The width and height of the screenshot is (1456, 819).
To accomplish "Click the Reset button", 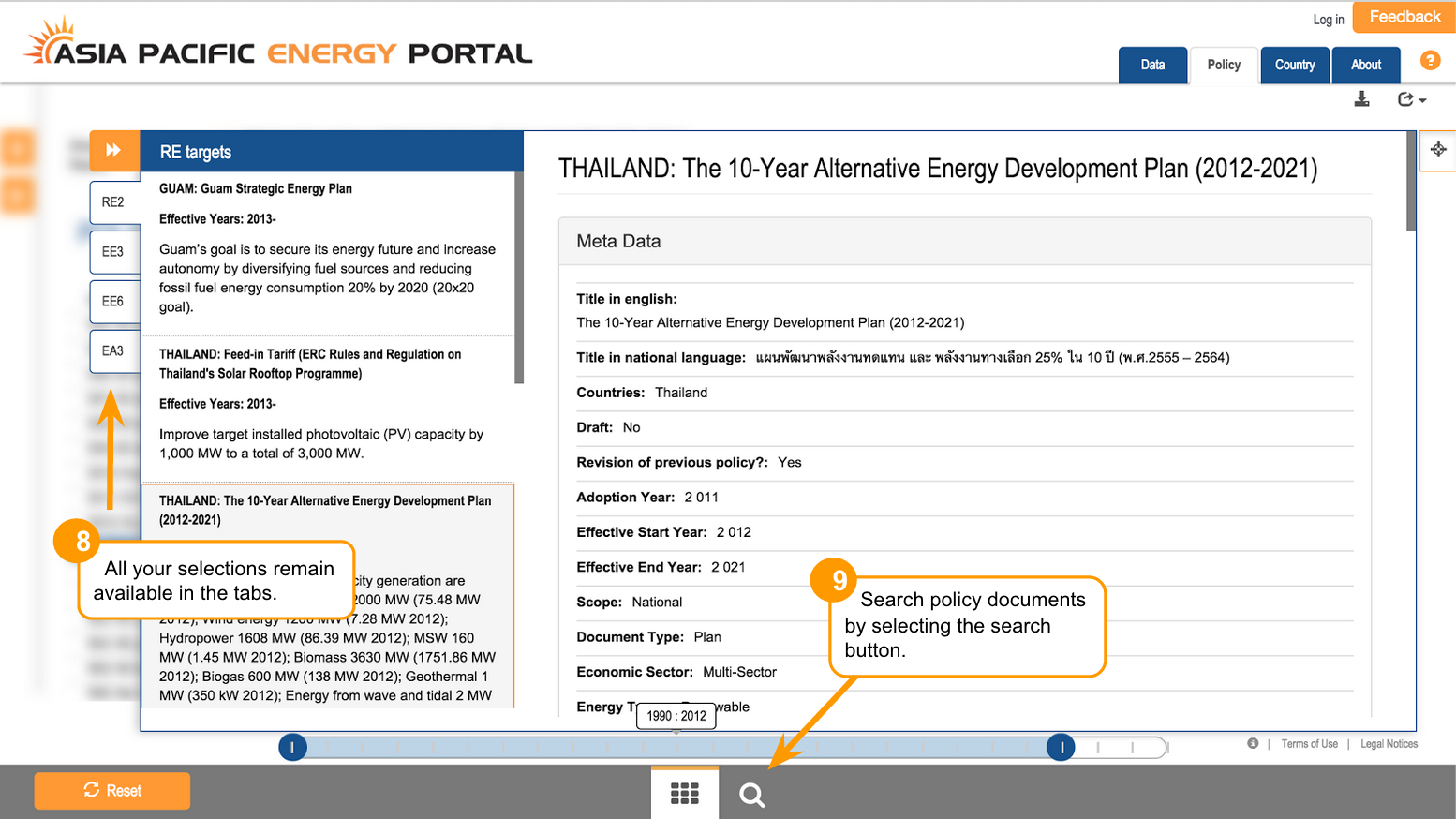I will (x=112, y=791).
